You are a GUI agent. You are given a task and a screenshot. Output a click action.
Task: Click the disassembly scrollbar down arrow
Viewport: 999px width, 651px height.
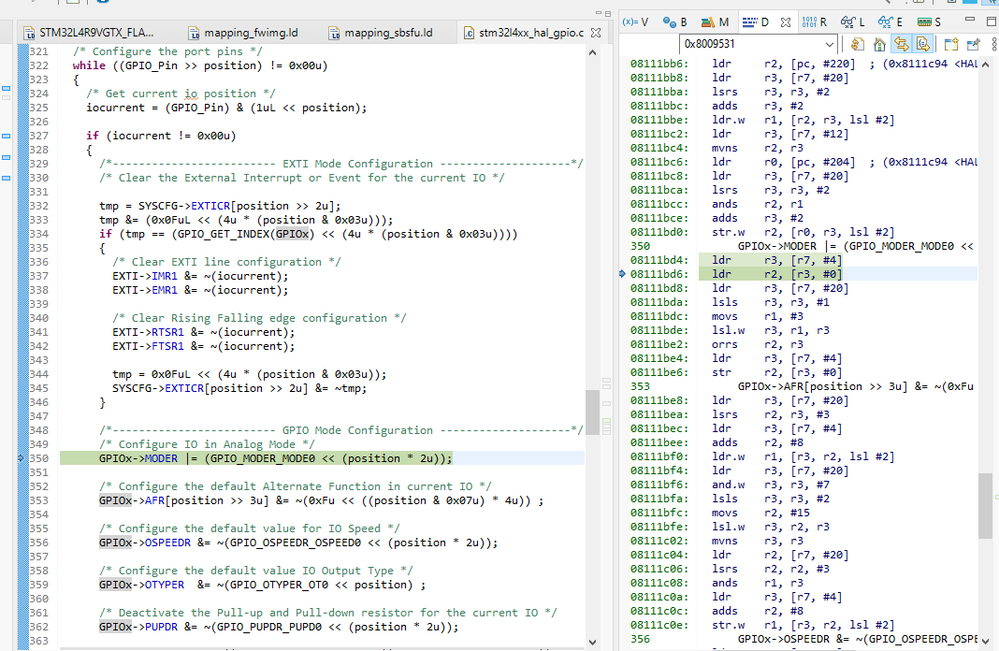(x=985, y=641)
